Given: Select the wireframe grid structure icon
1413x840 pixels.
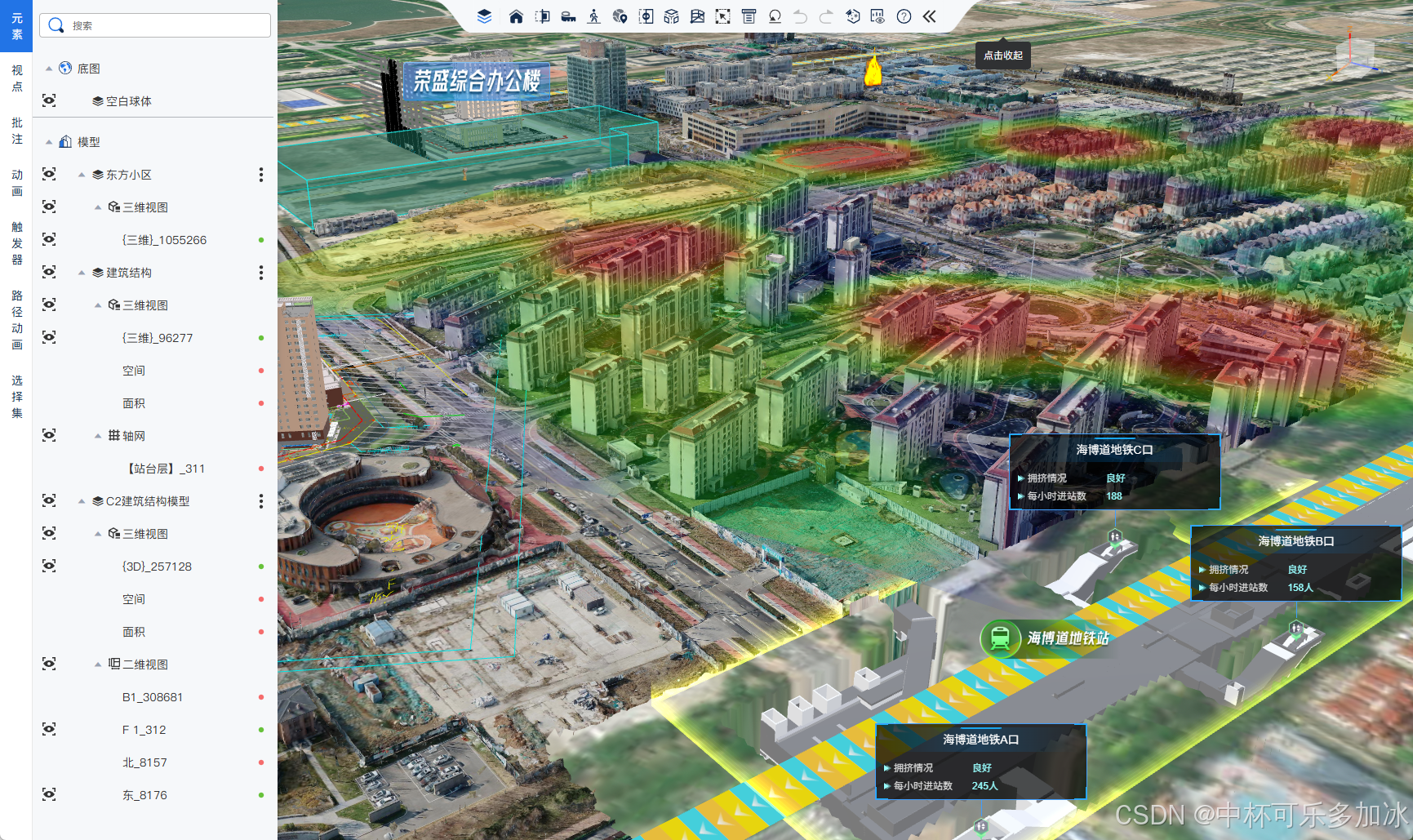Looking at the screenshot, I should coord(697,16).
